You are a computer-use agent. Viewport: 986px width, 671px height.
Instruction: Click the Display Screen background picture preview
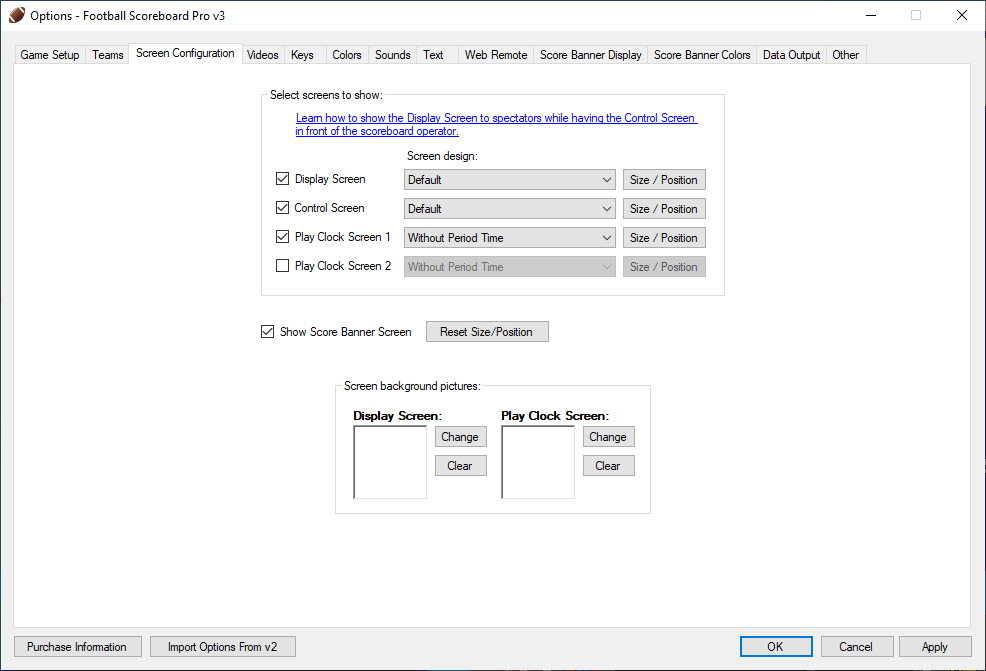(x=390, y=462)
